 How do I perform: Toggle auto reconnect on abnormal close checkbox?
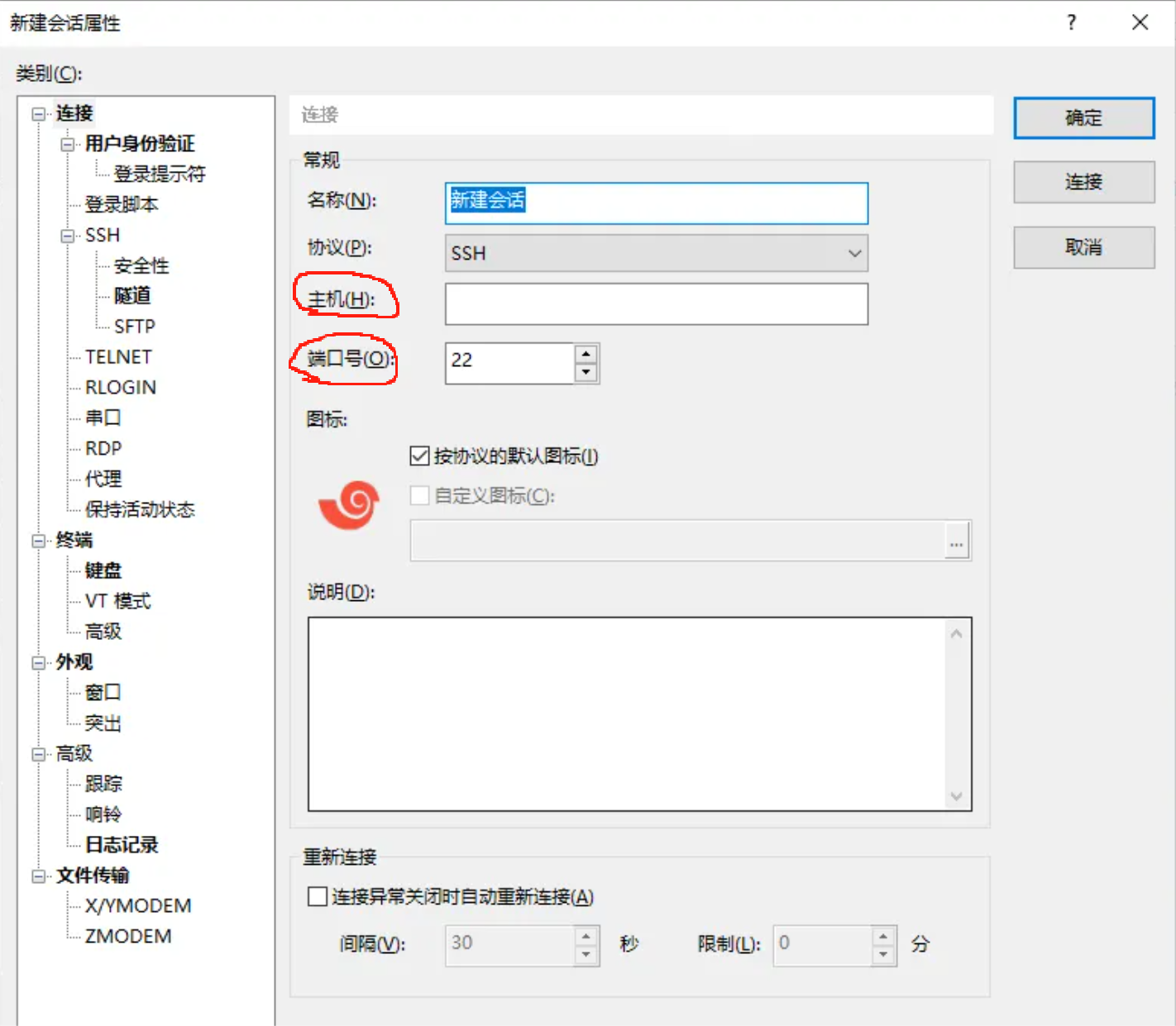[x=318, y=897]
